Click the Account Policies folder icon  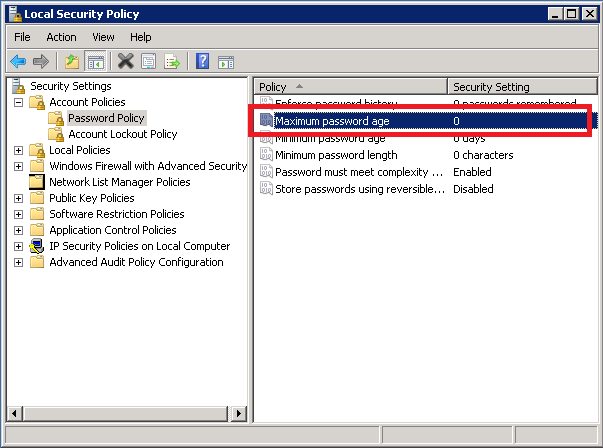coord(37,102)
